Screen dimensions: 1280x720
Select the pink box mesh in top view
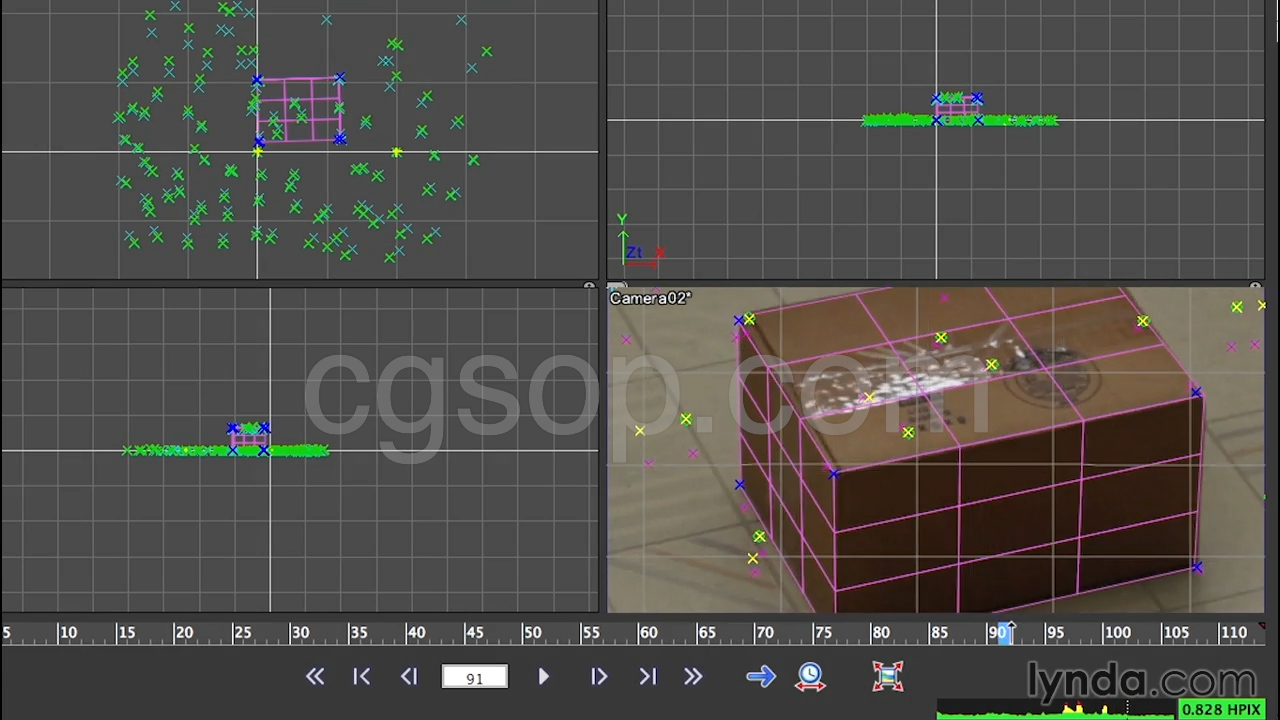(299, 109)
